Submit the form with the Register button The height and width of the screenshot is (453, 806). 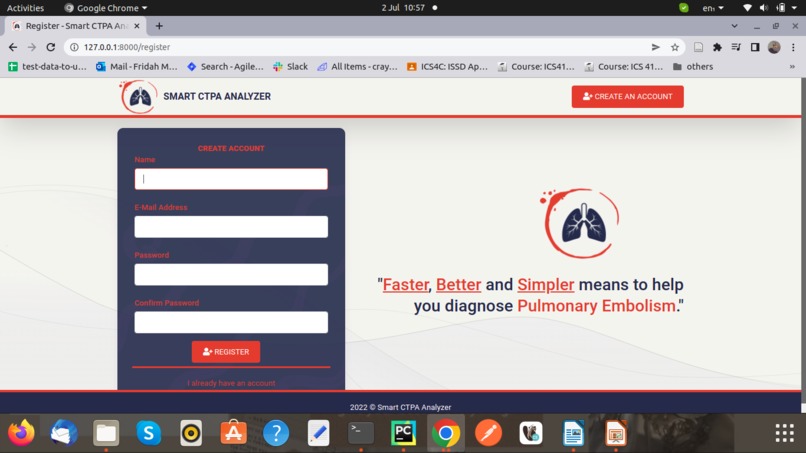tap(226, 352)
